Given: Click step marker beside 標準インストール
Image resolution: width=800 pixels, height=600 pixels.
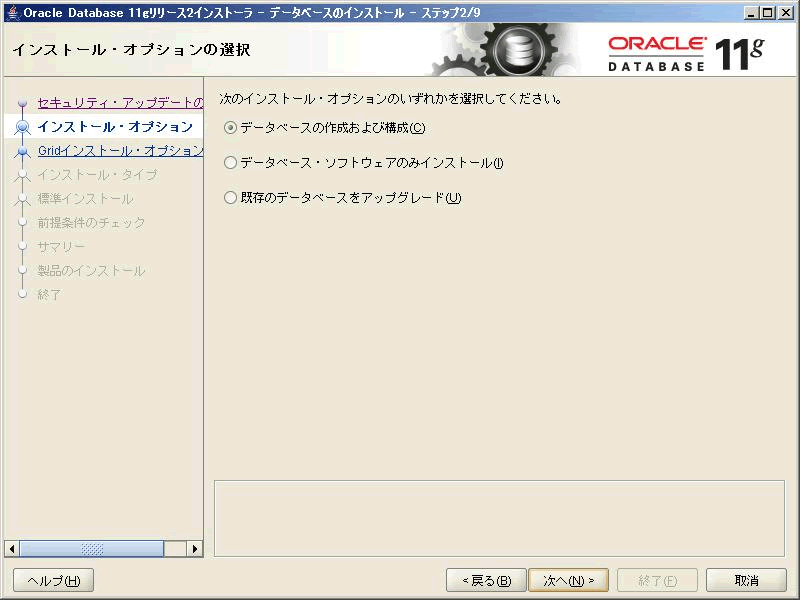Looking at the screenshot, I should (x=22, y=199).
